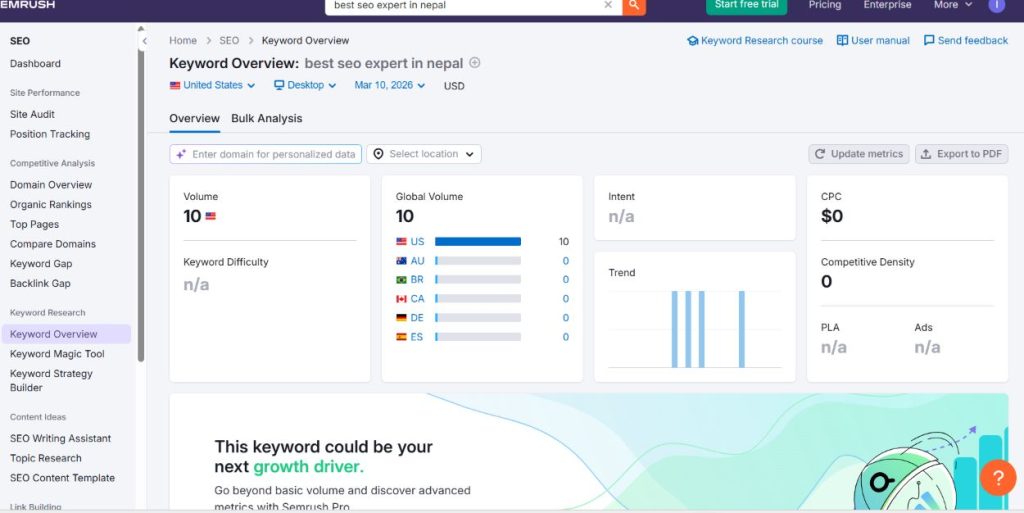Focus the Enter domain for personalized data field
The image size is (1024, 513).
pos(265,154)
